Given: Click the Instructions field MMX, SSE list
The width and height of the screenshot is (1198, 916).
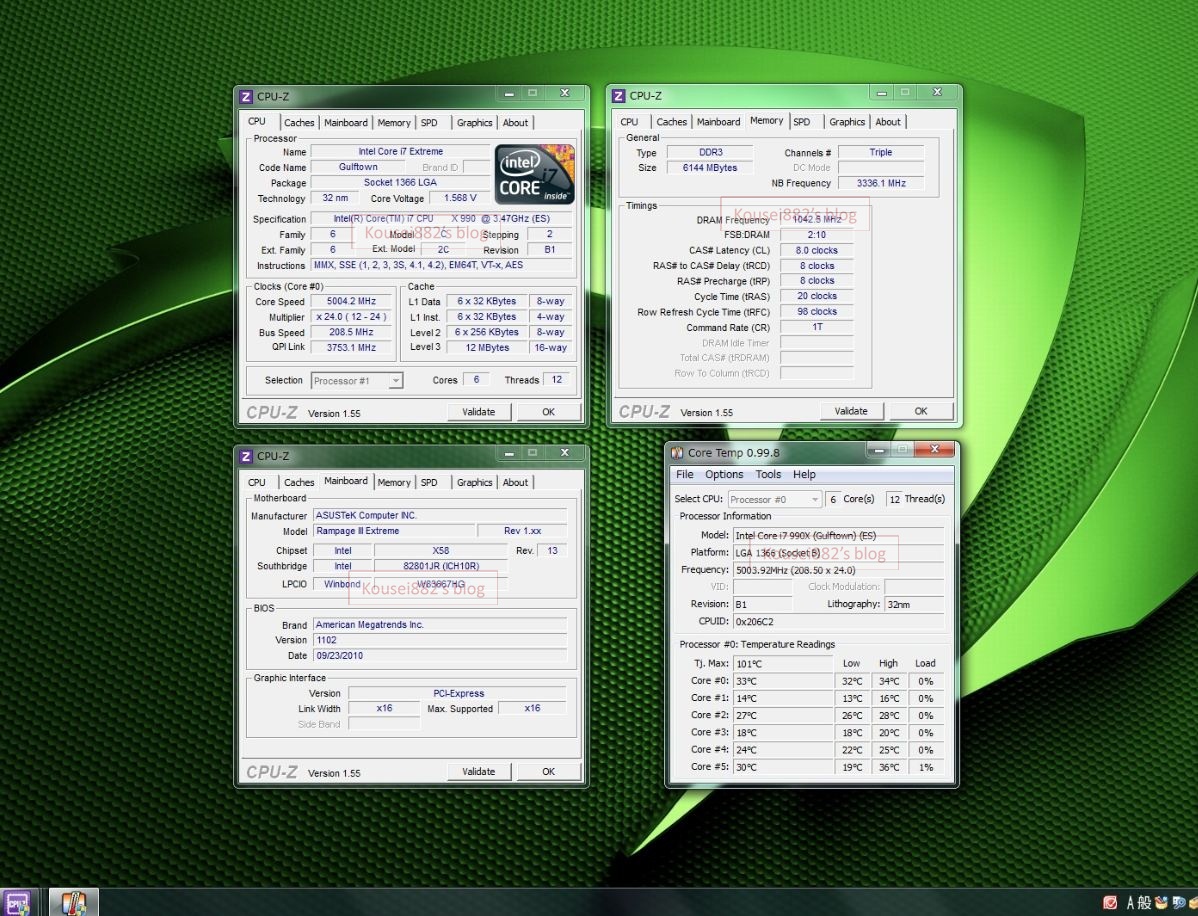Looking at the screenshot, I should coord(442,265).
